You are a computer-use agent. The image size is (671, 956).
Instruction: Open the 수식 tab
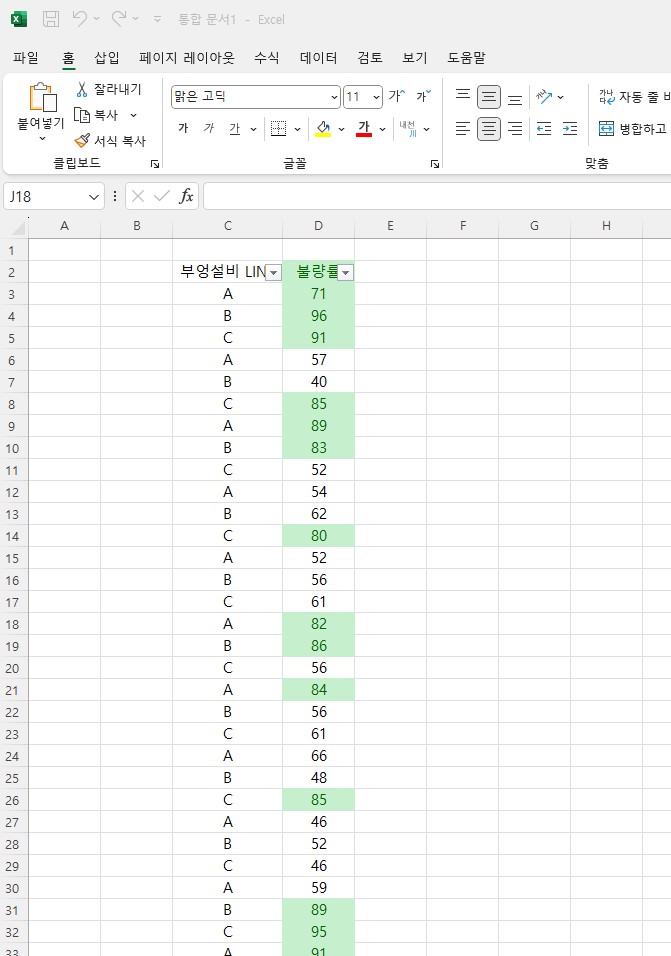pyautogui.click(x=266, y=58)
